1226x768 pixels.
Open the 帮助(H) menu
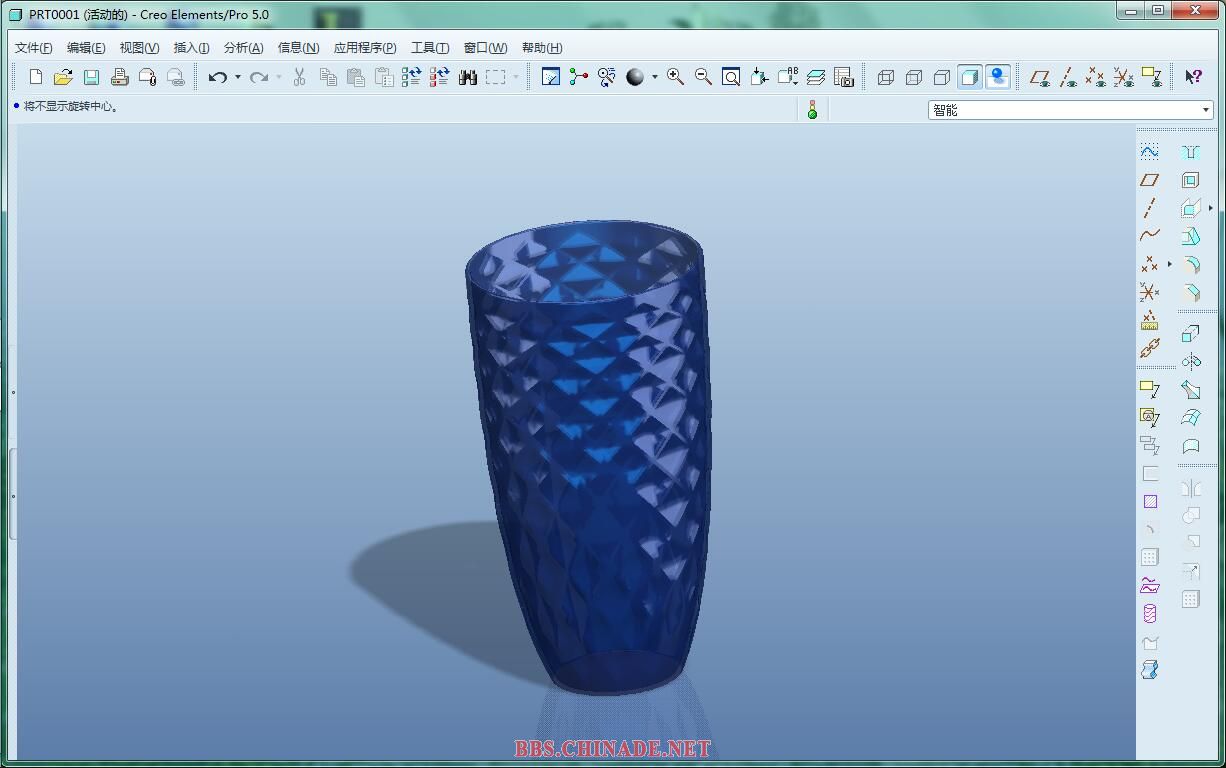(x=542, y=47)
